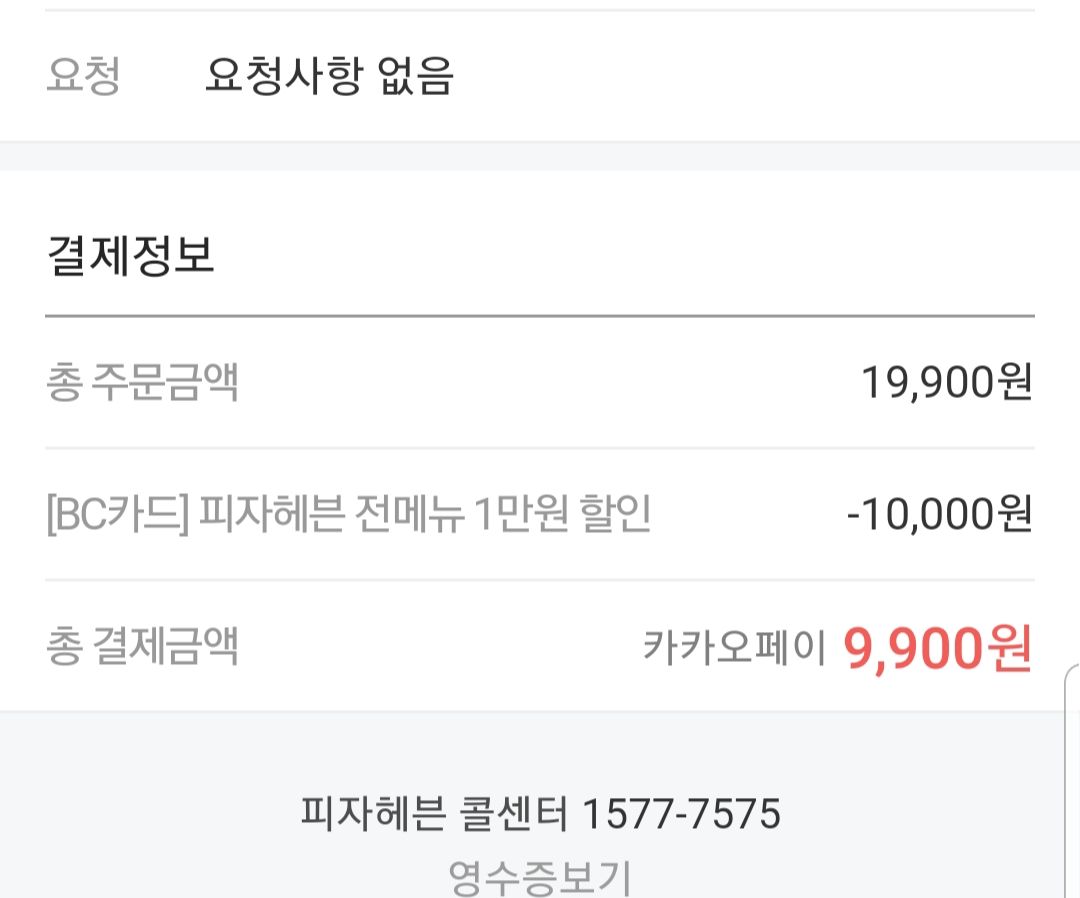This screenshot has height=898, width=1080.
Task: Open the 영수증보기 receipt link
Action: [540, 877]
